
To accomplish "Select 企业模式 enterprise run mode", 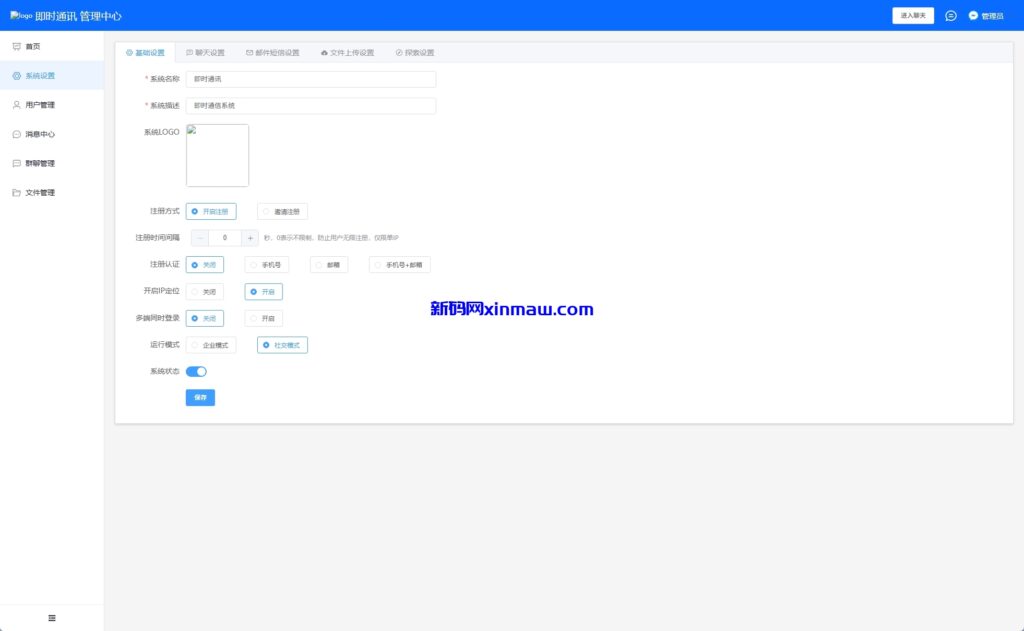I will point(211,345).
